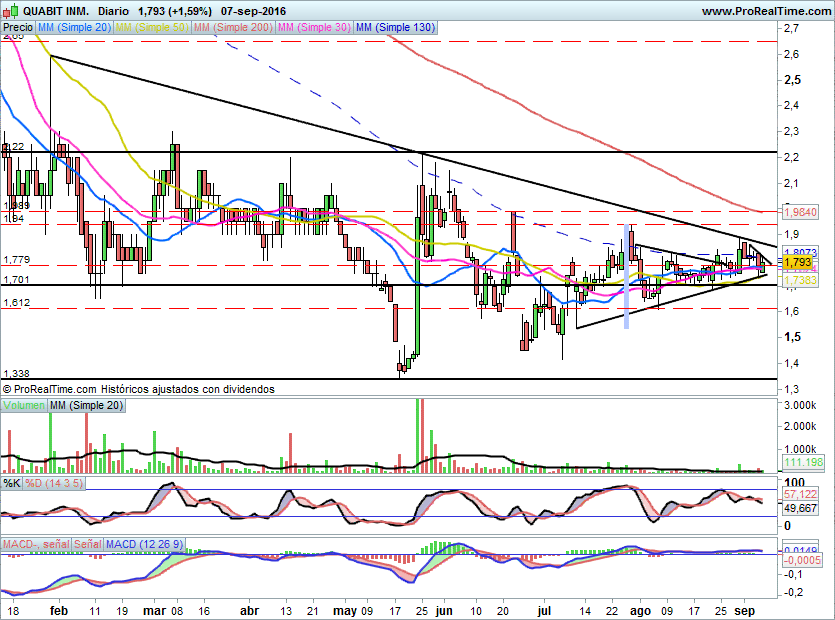Viewport: 835px width, 620px height.
Task: Click the Volumen panel label
Action: [x=24, y=405]
